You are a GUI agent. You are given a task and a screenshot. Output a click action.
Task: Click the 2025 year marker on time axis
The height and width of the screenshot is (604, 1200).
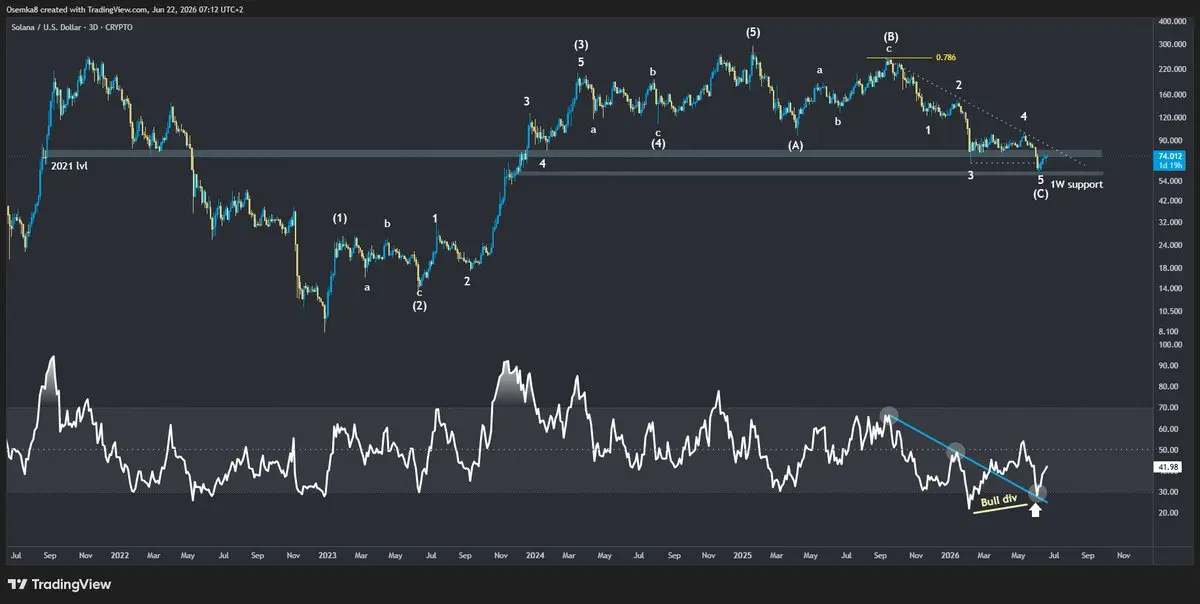(x=743, y=553)
